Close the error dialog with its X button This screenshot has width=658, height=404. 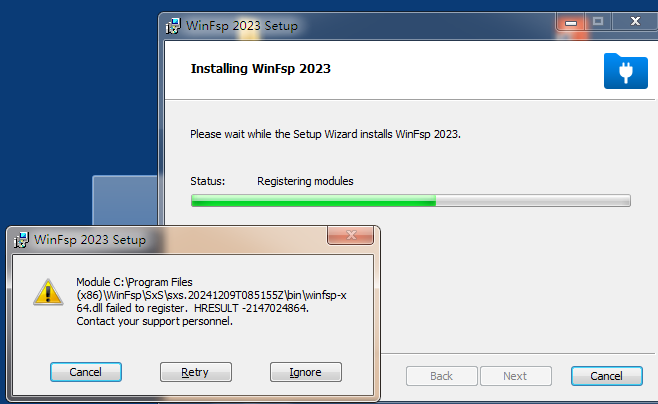[350, 235]
